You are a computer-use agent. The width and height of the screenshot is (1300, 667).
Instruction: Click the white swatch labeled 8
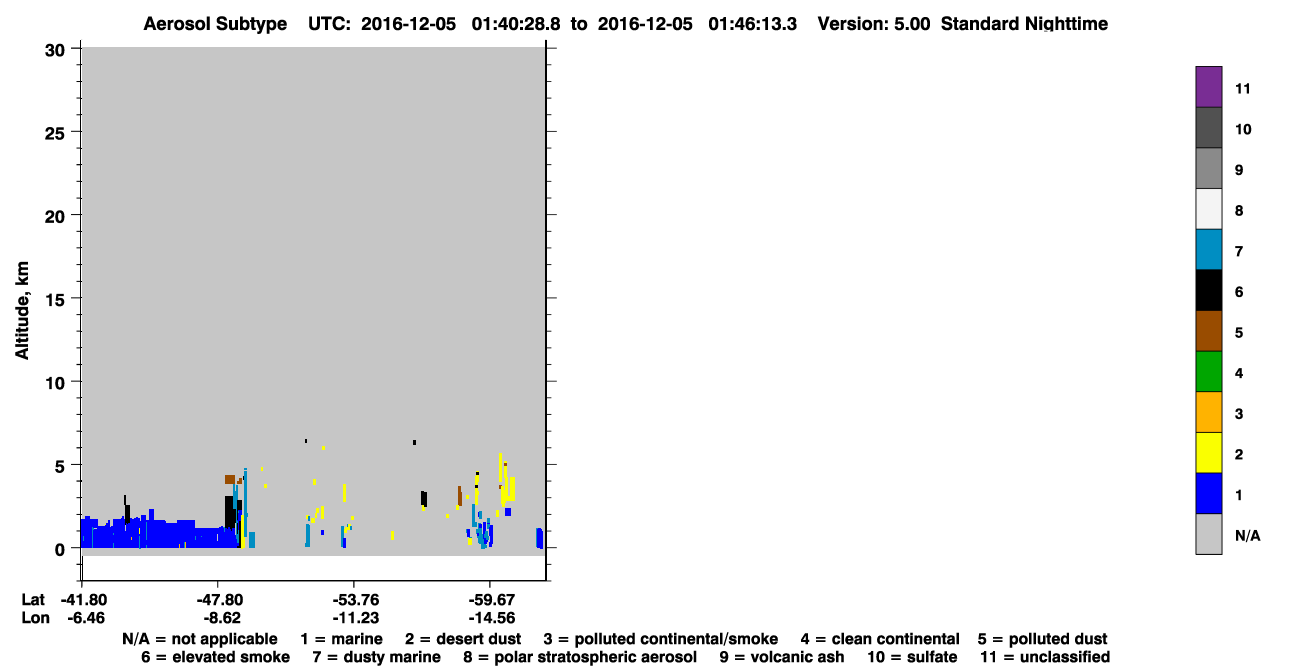coord(1209,209)
